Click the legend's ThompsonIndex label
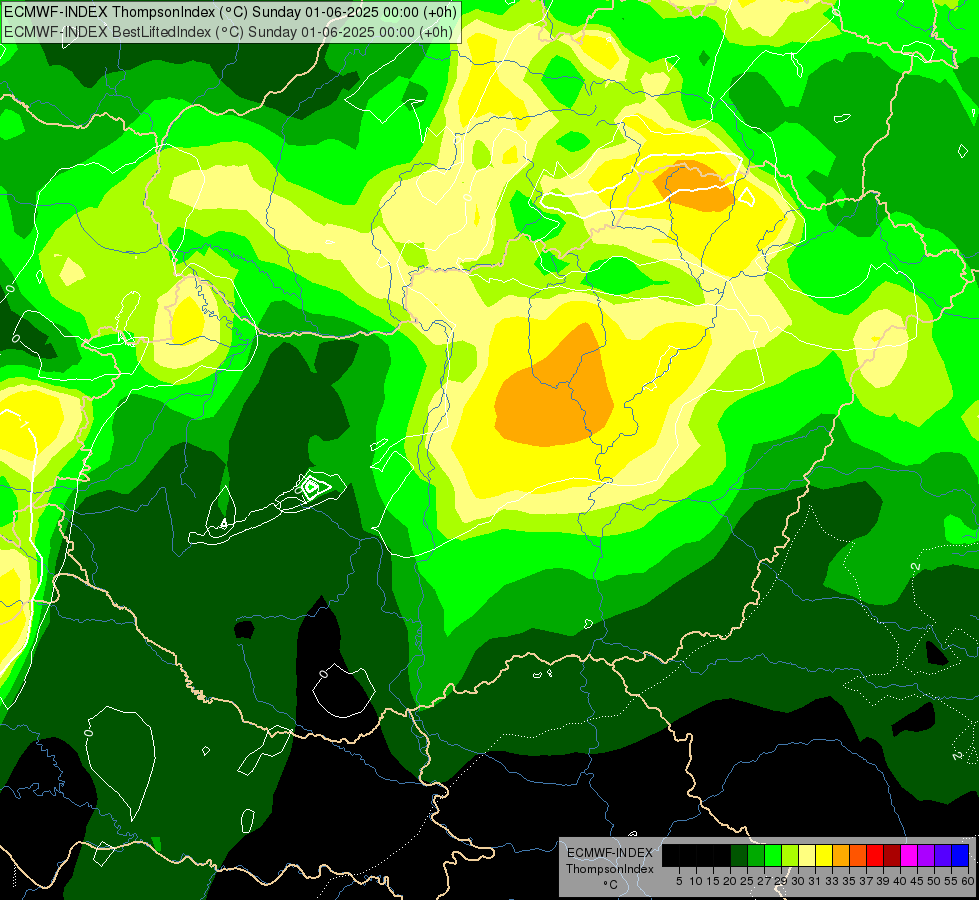The image size is (979, 900). coord(610,869)
